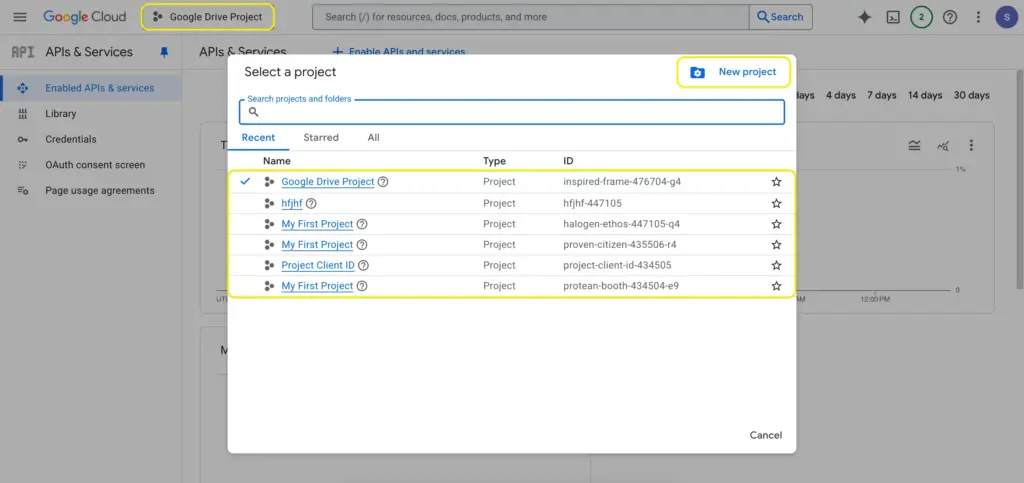The width and height of the screenshot is (1024, 483).
Task: Click the chart legend toggle icon
Action: [x=914, y=145]
